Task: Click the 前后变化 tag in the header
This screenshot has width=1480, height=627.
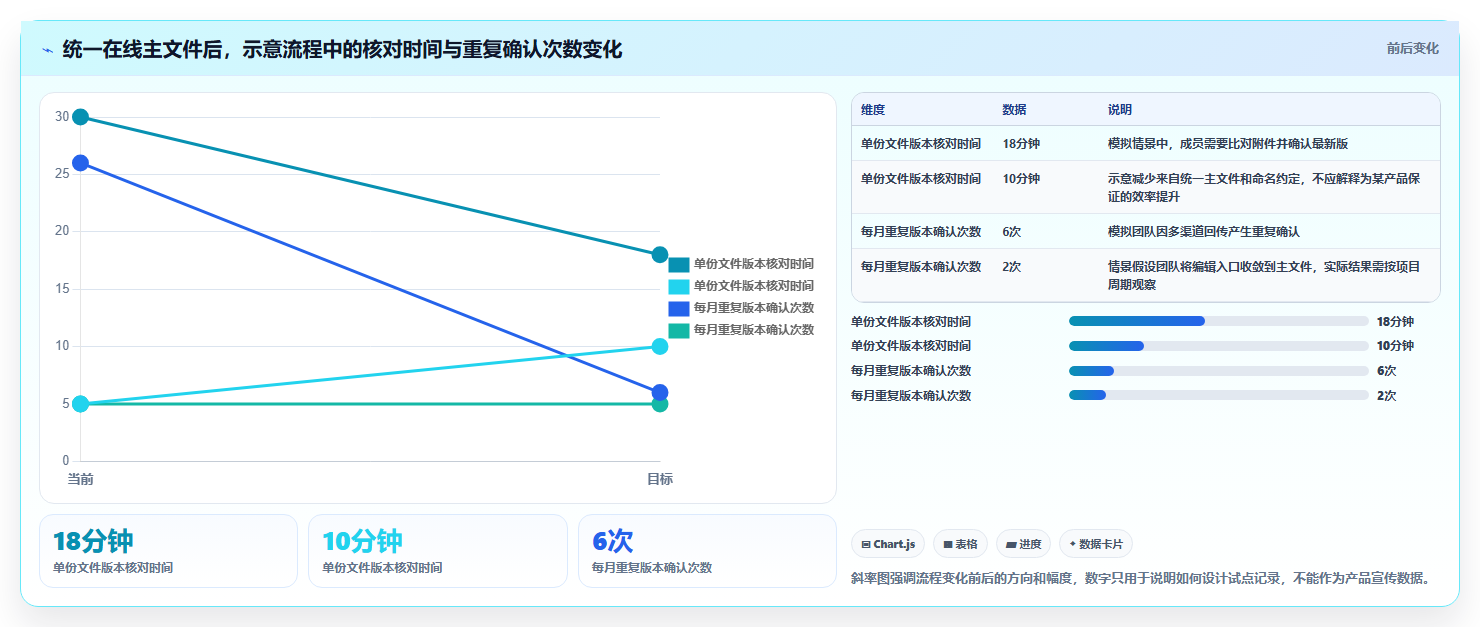Action: (1412, 48)
